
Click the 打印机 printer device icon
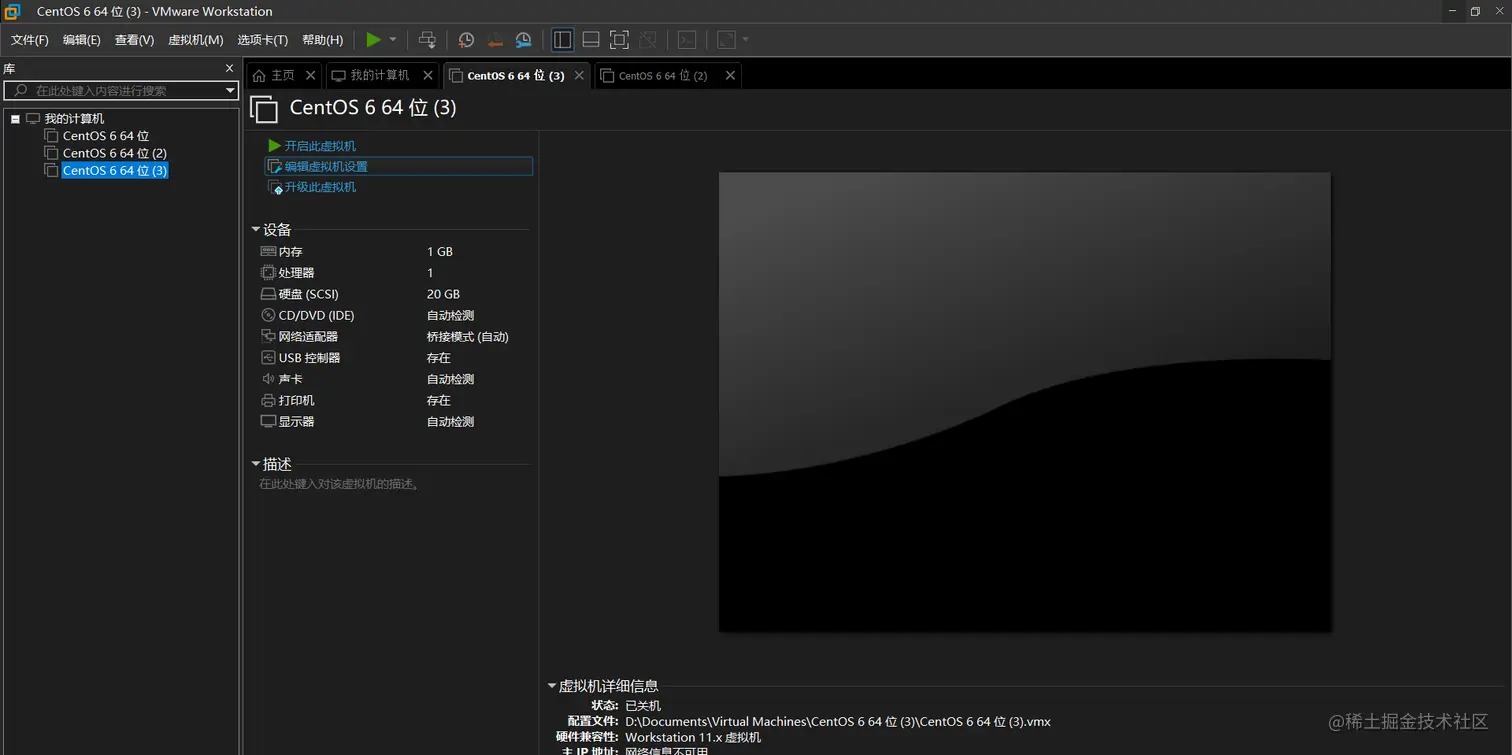268,400
